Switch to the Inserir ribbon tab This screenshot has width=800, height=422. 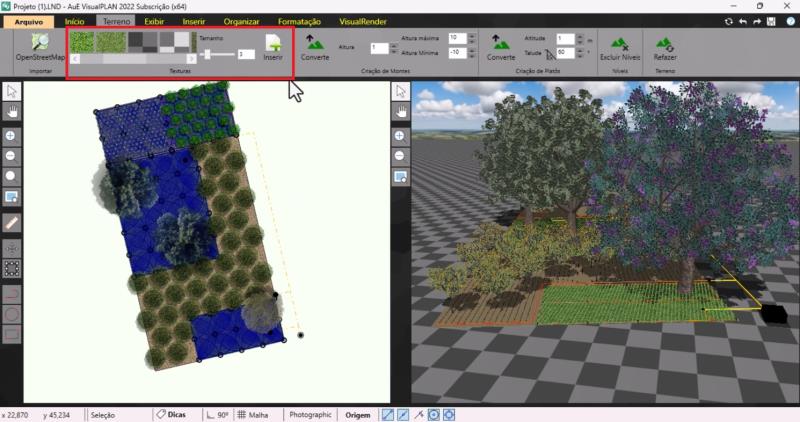click(194, 20)
